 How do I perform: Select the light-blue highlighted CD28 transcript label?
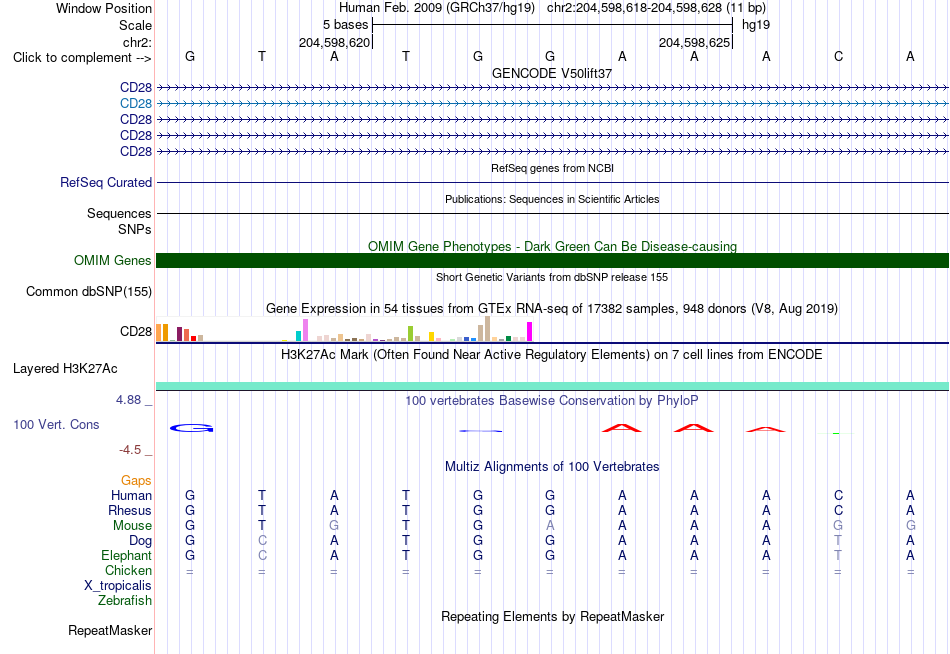tap(136, 104)
